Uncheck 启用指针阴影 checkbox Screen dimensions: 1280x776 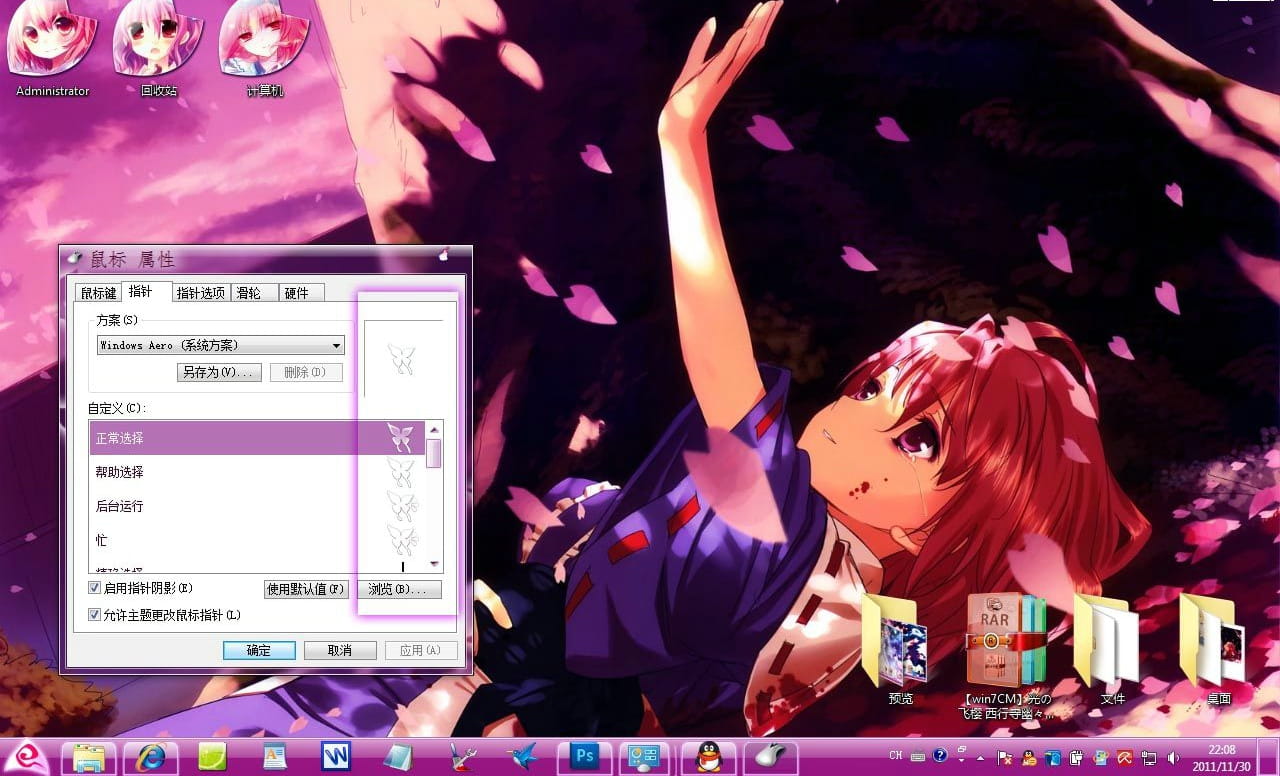(x=94, y=588)
